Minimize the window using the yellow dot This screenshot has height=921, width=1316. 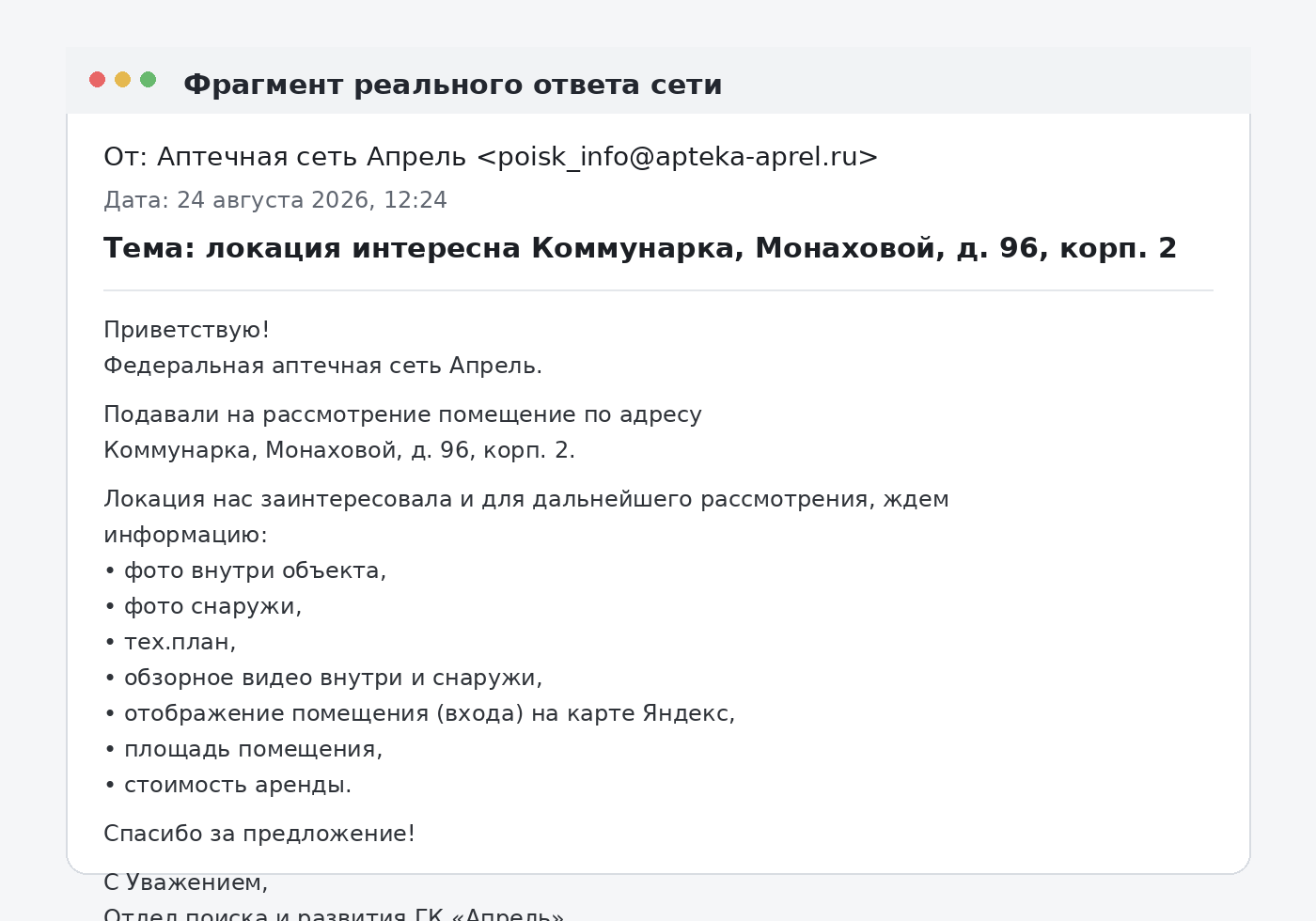(x=122, y=79)
